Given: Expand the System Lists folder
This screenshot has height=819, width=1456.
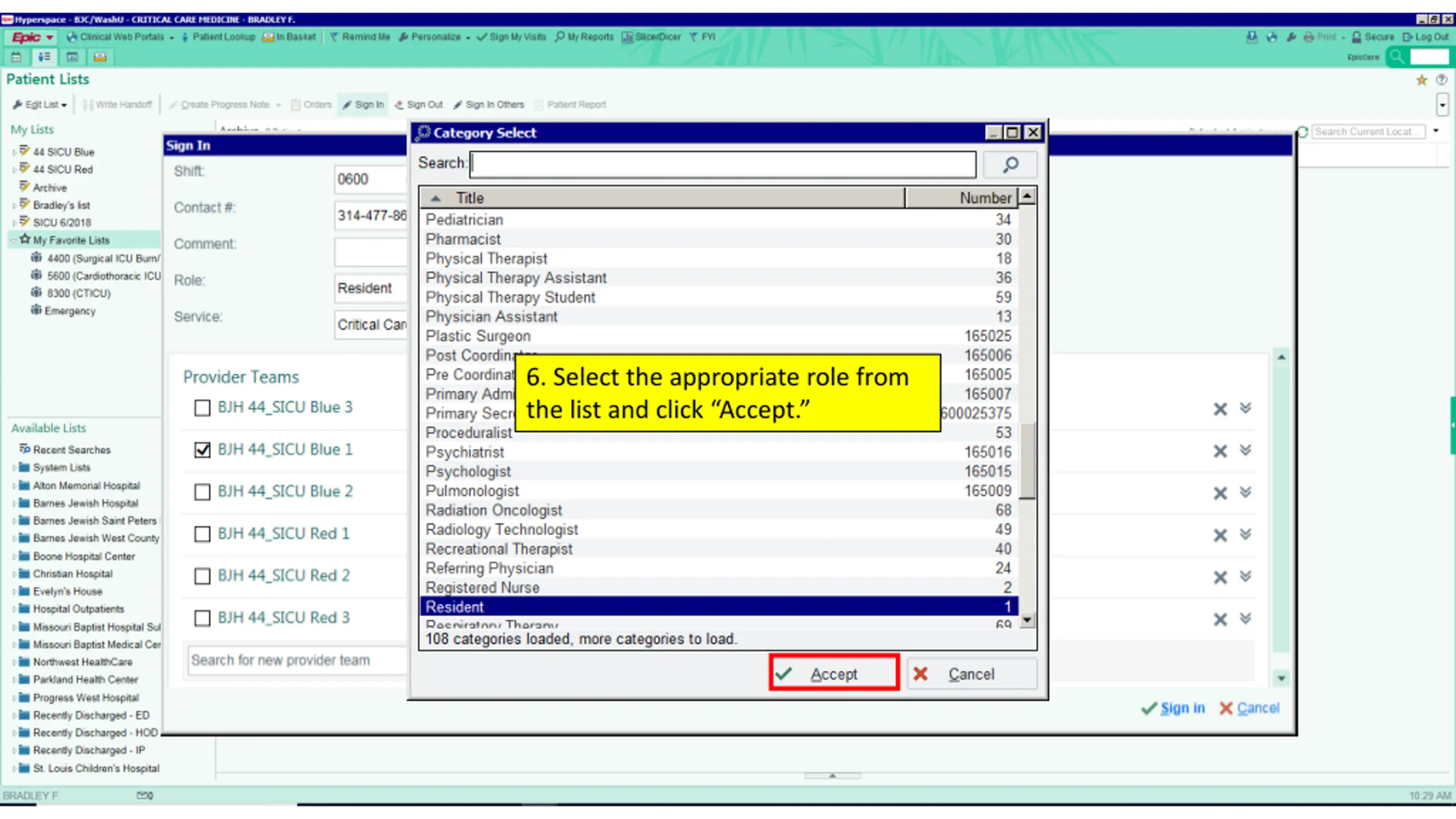Looking at the screenshot, I should coord(14,468).
